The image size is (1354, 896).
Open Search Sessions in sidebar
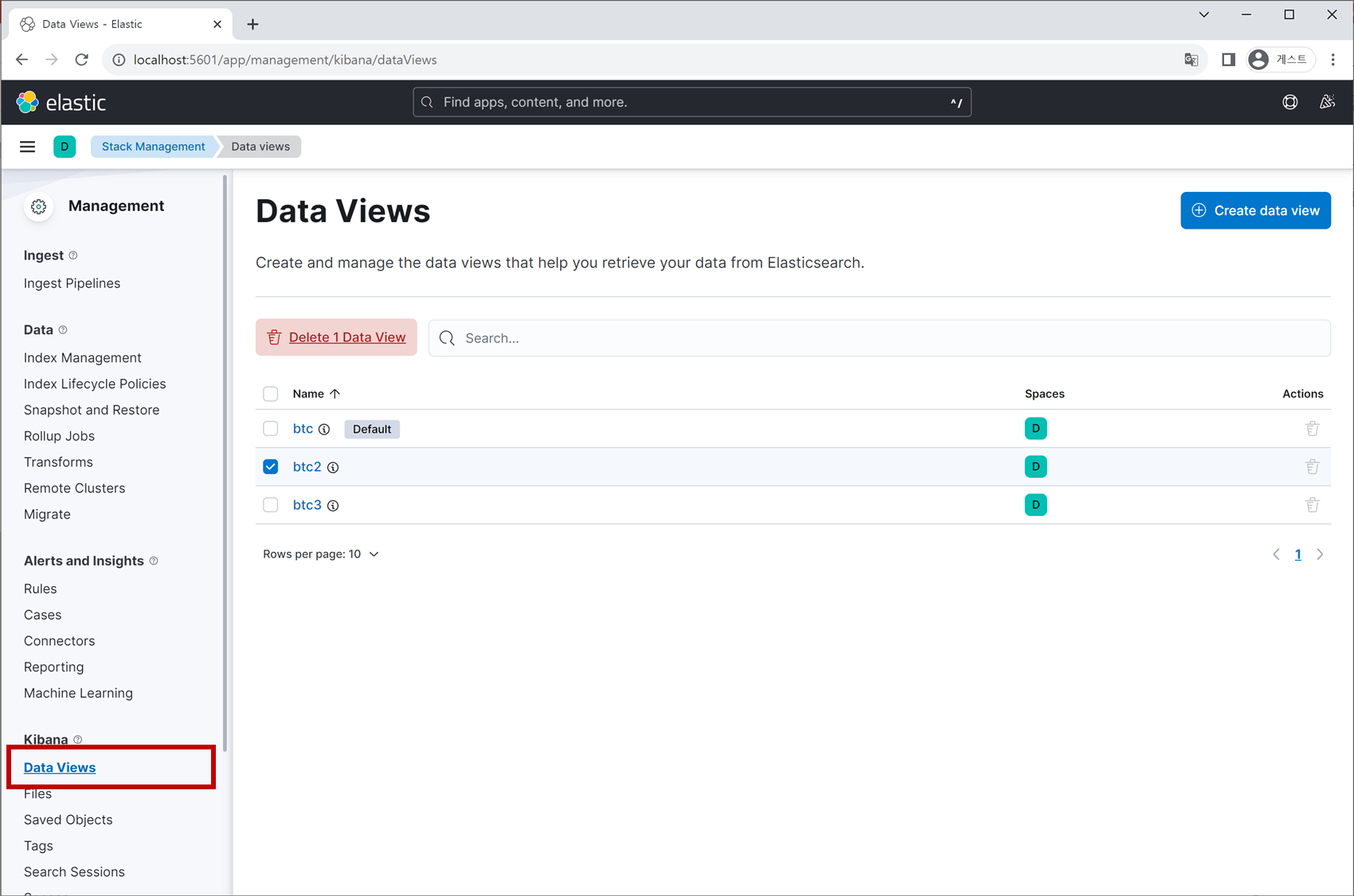(x=74, y=872)
